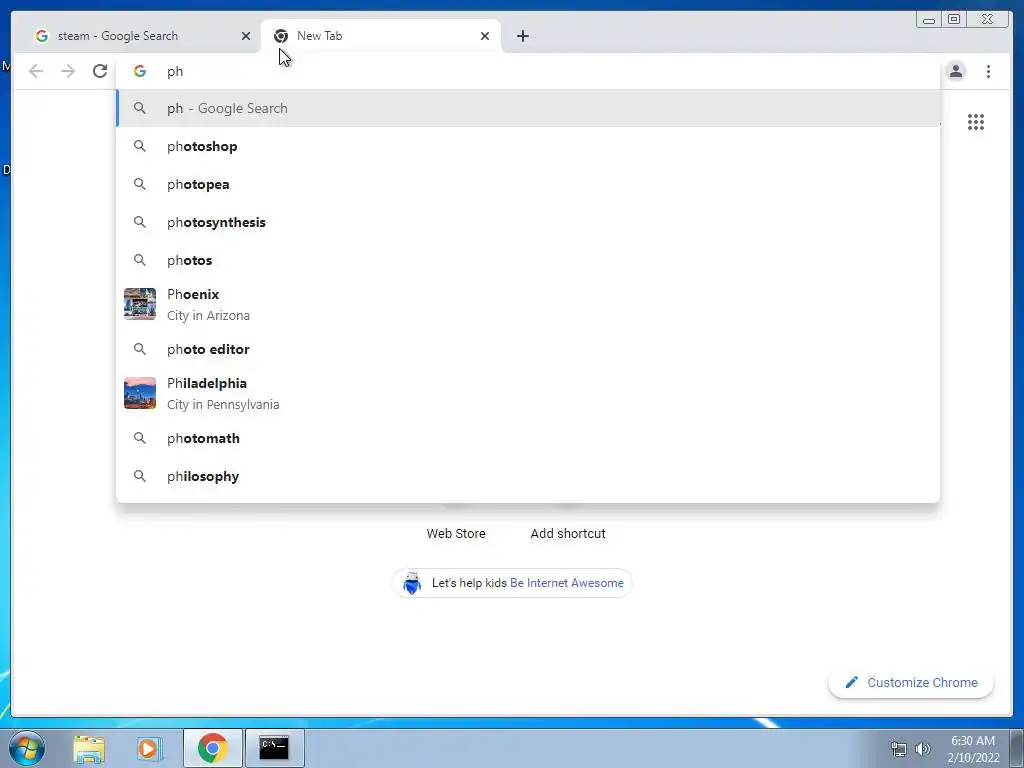Click Customize Chrome button
1024x768 pixels.
click(x=911, y=682)
